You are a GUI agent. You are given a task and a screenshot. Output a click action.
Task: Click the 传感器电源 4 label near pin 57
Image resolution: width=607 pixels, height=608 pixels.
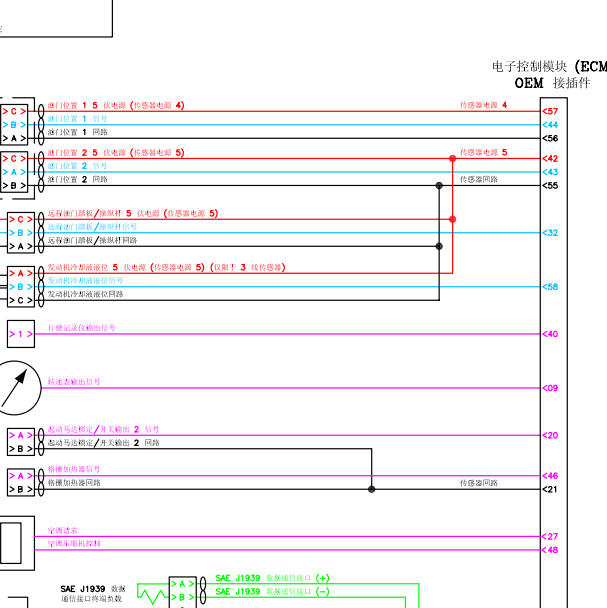483,105
